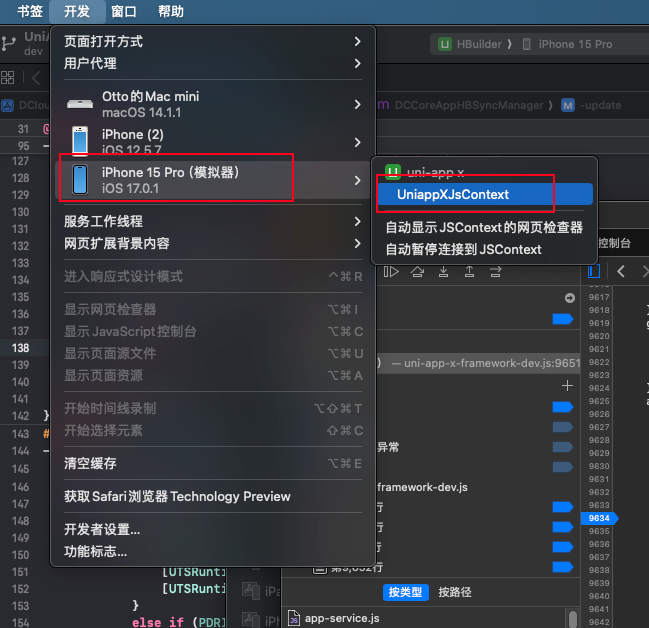Click the Mac mini device icon

tap(80, 104)
